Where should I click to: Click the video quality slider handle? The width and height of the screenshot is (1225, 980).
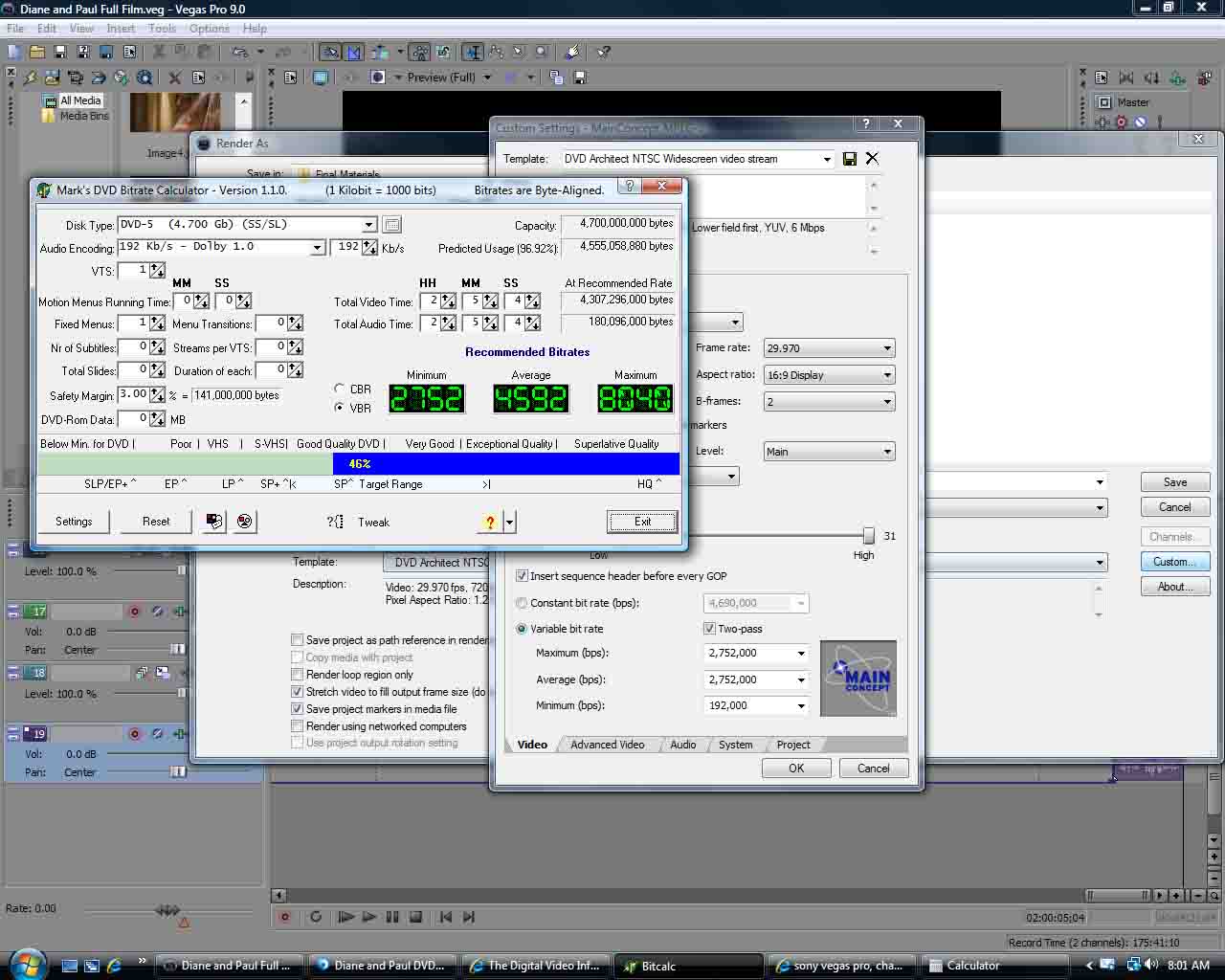[x=868, y=536]
